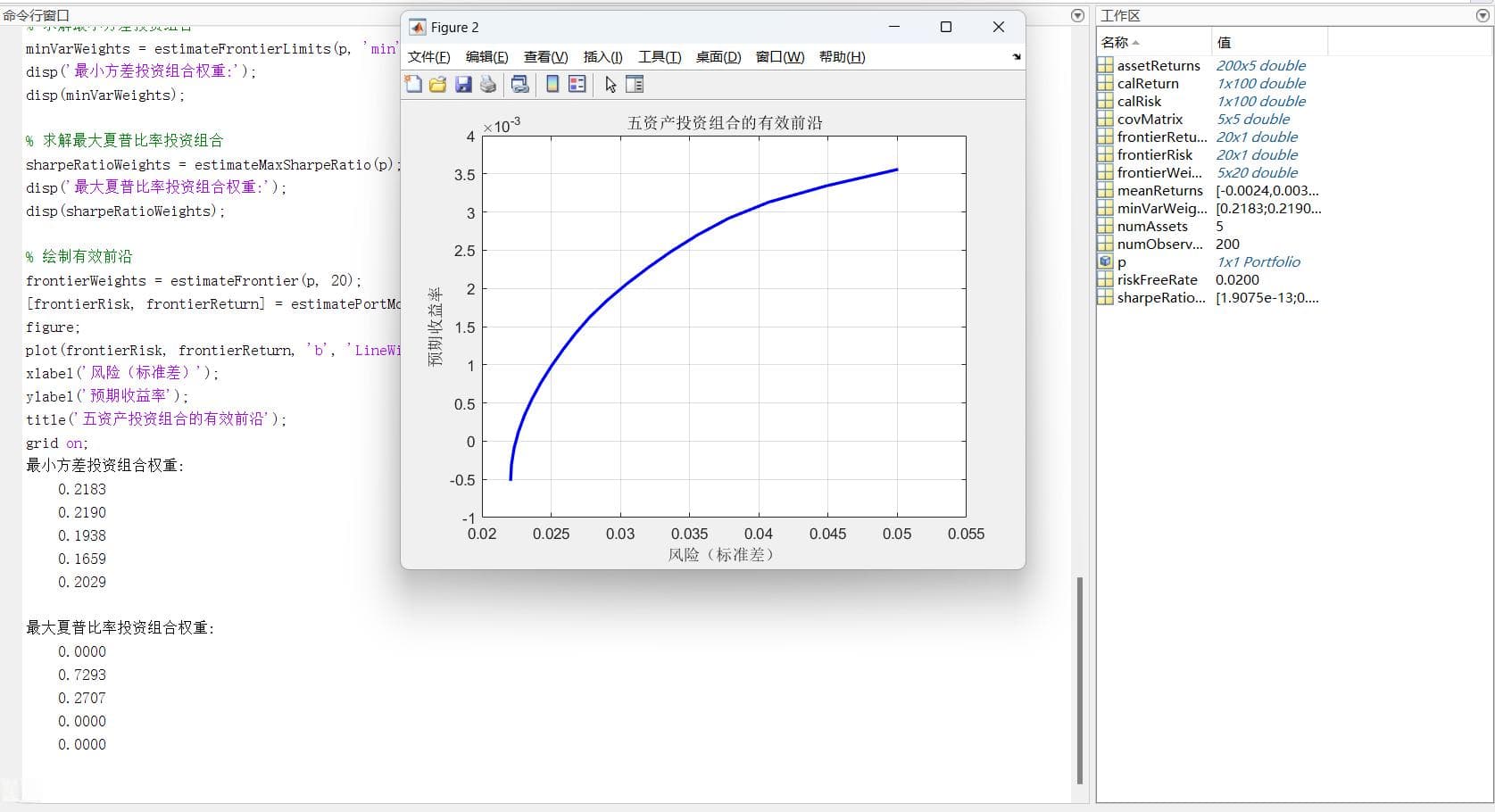Click the numObserv... variable icon
Screen dimensions: 1495x812
pyautogui.click(x=1105, y=244)
